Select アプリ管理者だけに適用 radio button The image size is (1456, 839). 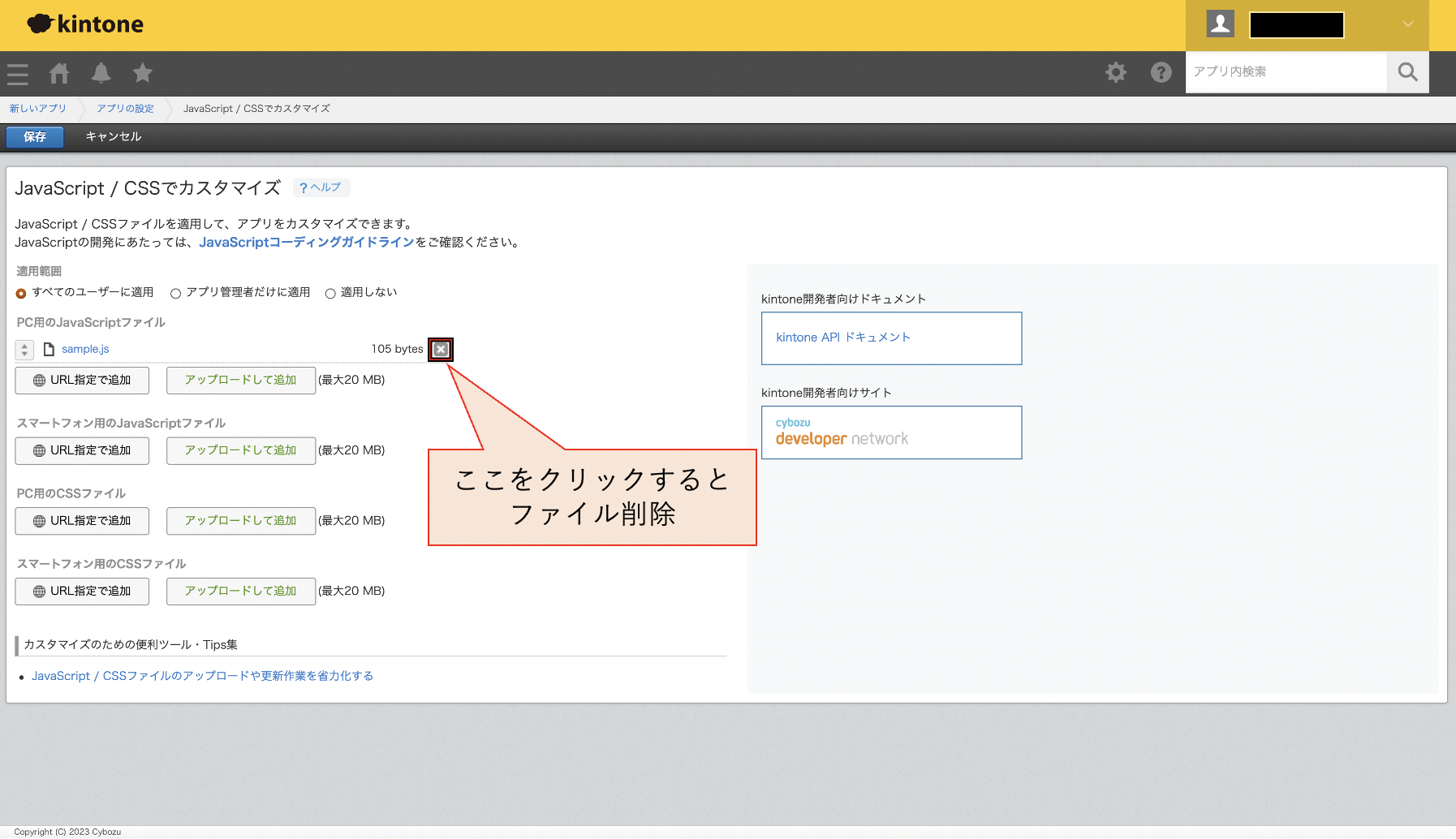click(x=175, y=294)
